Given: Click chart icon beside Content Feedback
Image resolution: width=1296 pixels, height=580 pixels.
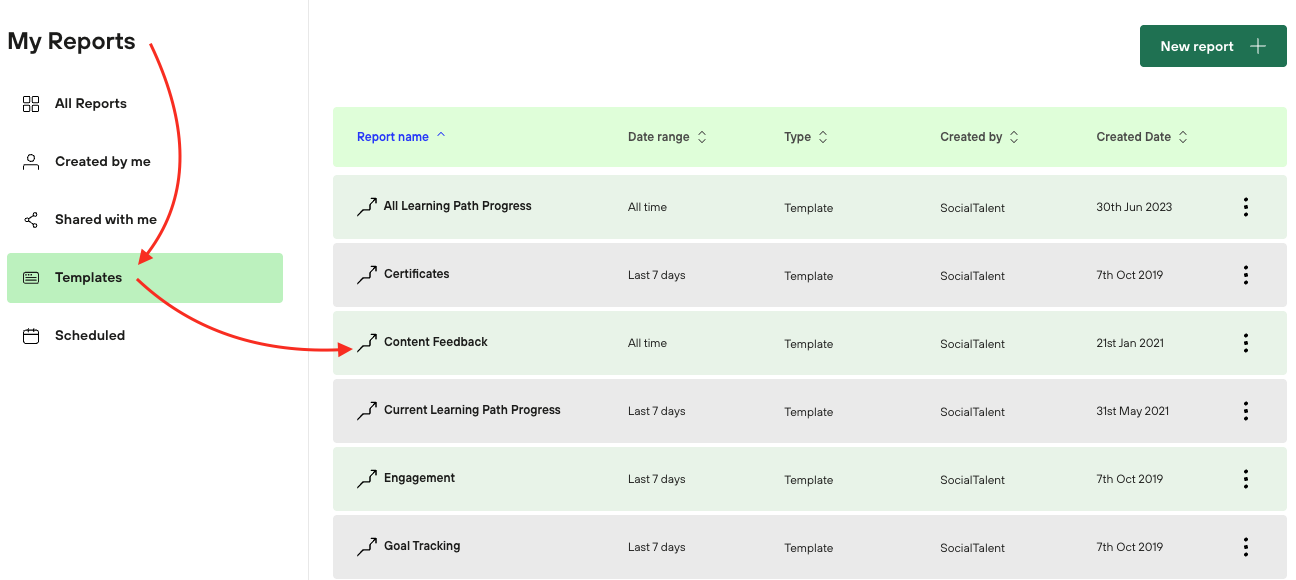Looking at the screenshot, I should [367, 344].
